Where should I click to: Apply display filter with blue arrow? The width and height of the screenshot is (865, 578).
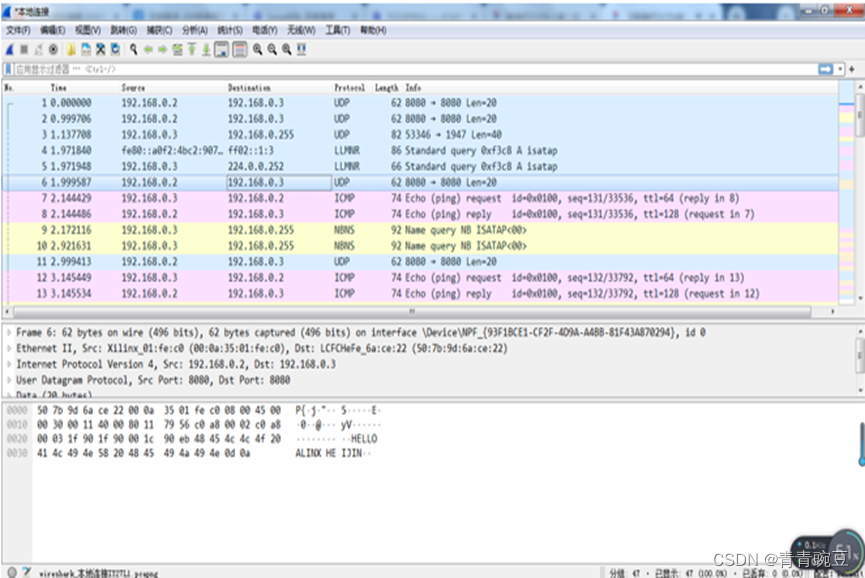(825, 69)
